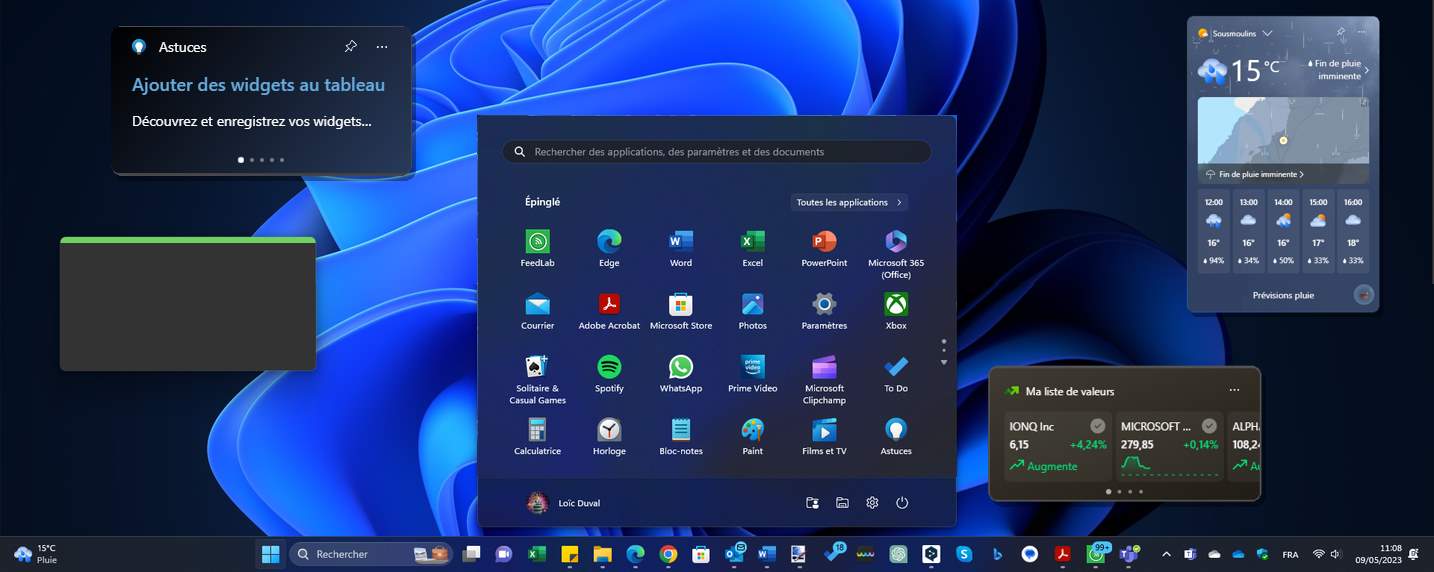Screen dimensions: 1434x572
Task: Open Google Chrome from the taskbar
Action: click(668, 554)
